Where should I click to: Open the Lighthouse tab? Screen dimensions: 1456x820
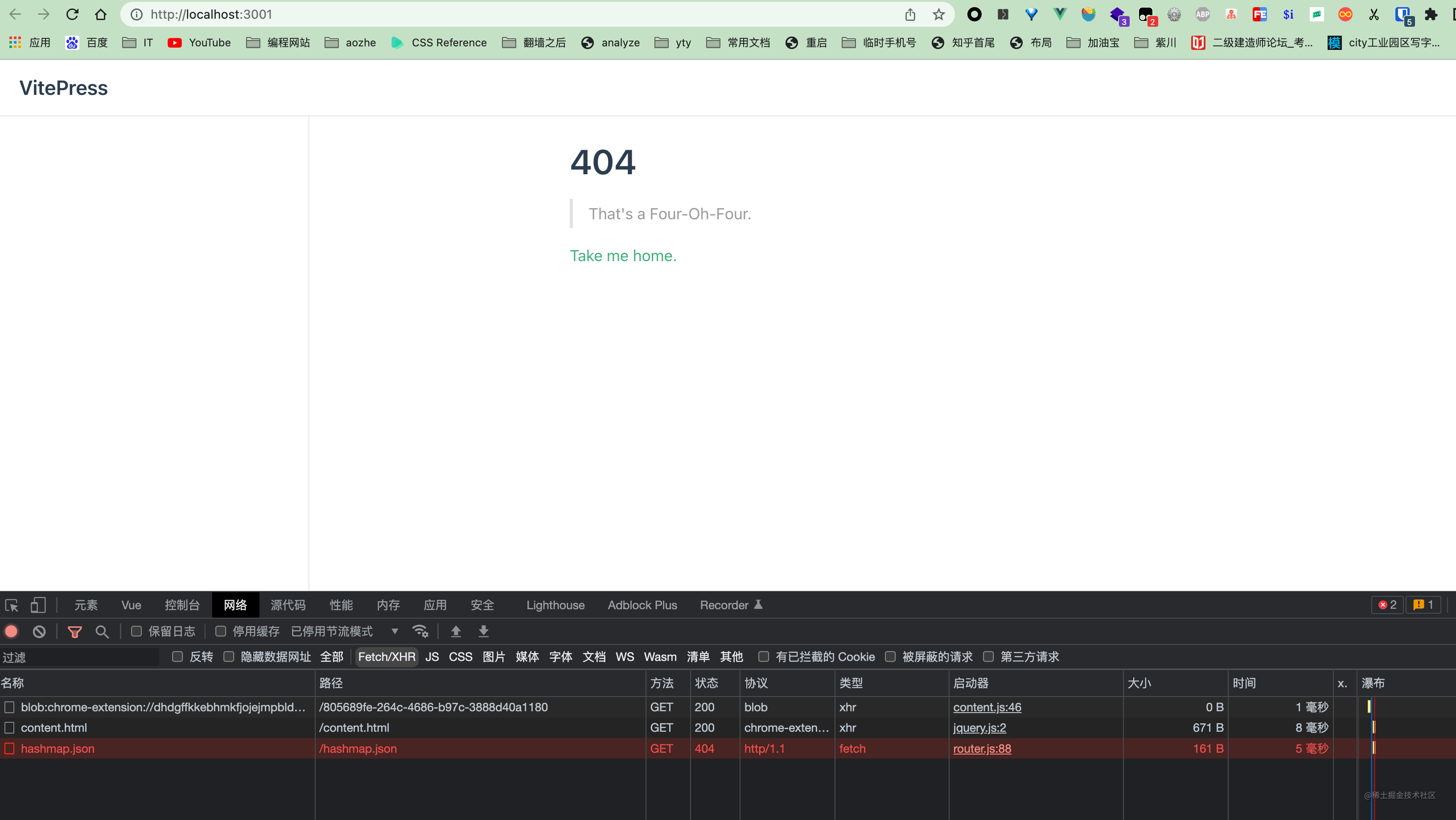pos(555,605)
